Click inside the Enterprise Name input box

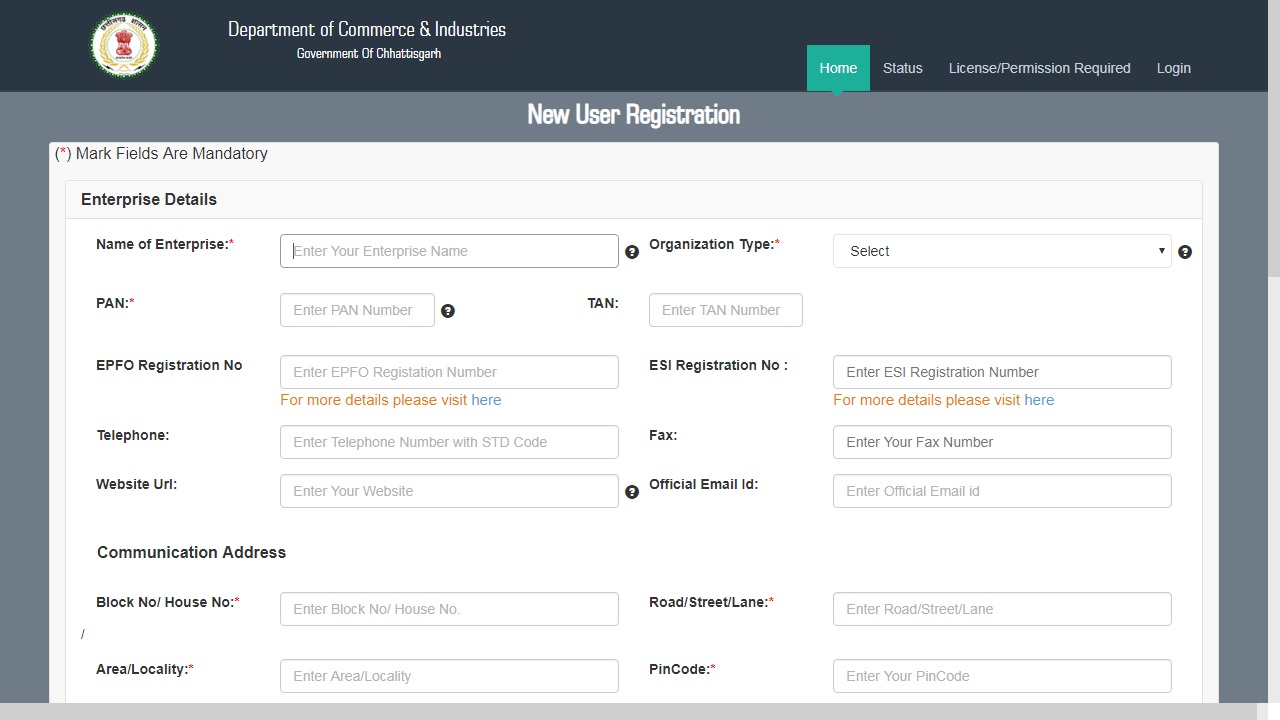tap(448, 251)
